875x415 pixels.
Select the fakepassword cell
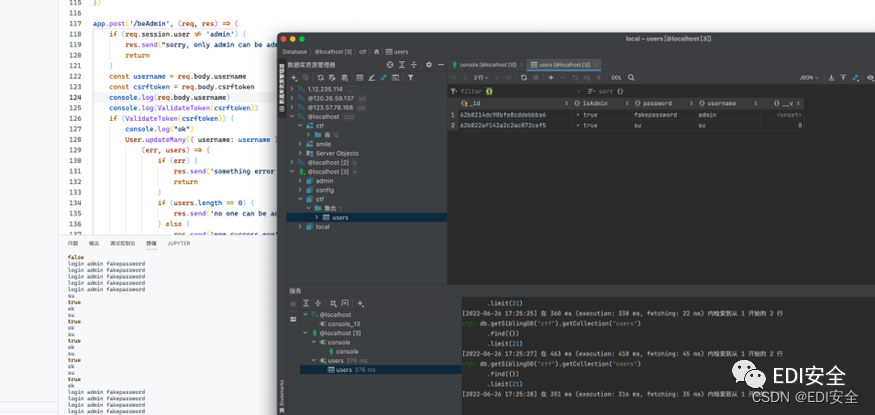click(x=662, y=115)
